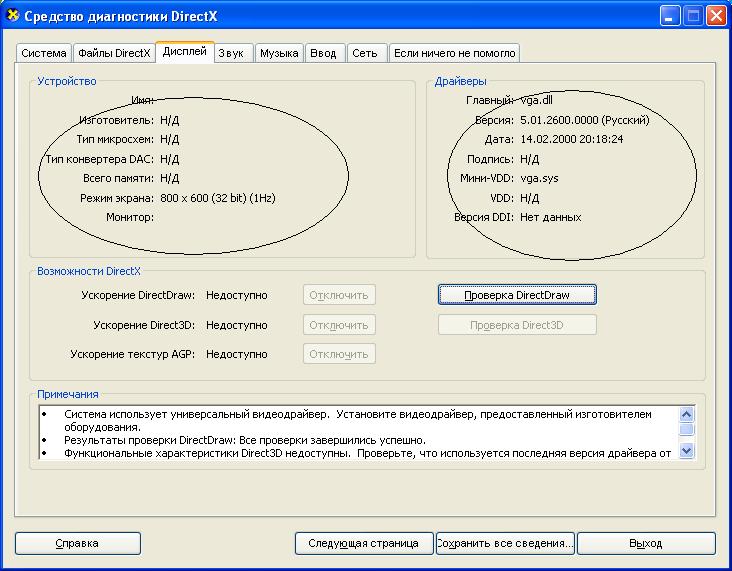This screenshot has width=732, height=571.
Task: Click Сохранить все сведения button
Action: (505, 543)
